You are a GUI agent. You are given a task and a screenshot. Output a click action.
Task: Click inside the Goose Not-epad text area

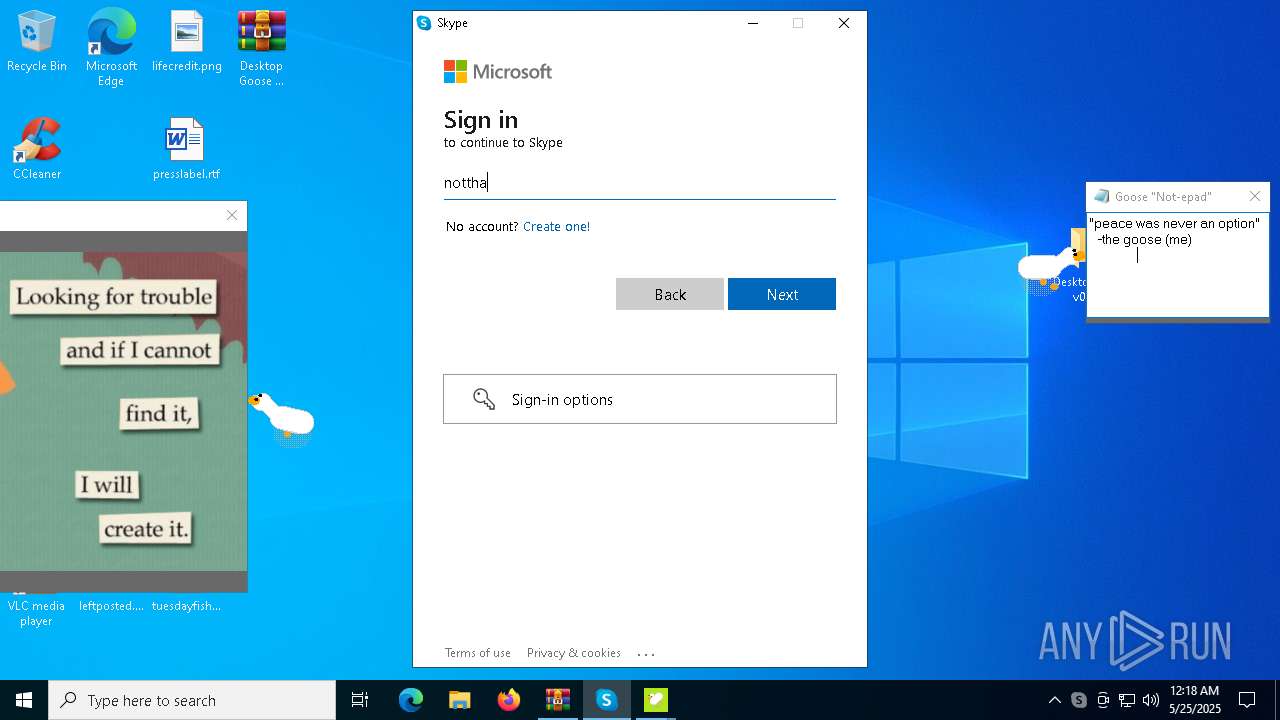pos(1178,265)
